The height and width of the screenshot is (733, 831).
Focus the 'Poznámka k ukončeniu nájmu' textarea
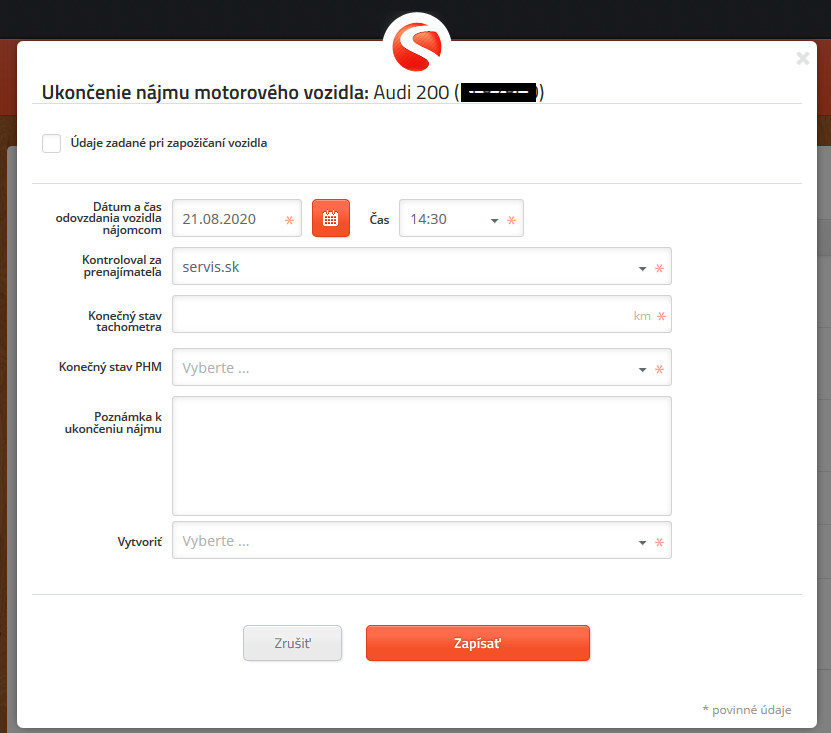click(x=422, y=456)
